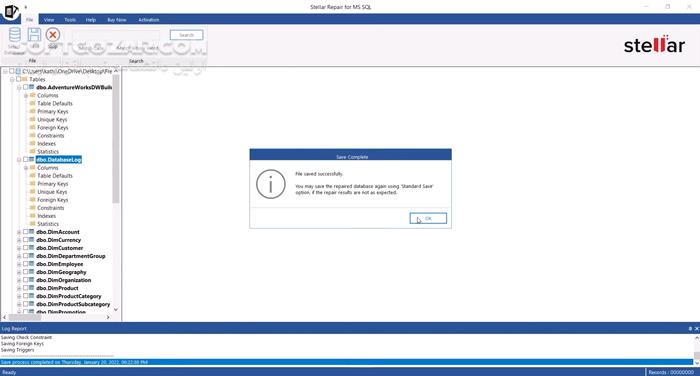Expand the dbo.DimProduct node
Viewport: 700px width, 376px height.
click(19, 288)
